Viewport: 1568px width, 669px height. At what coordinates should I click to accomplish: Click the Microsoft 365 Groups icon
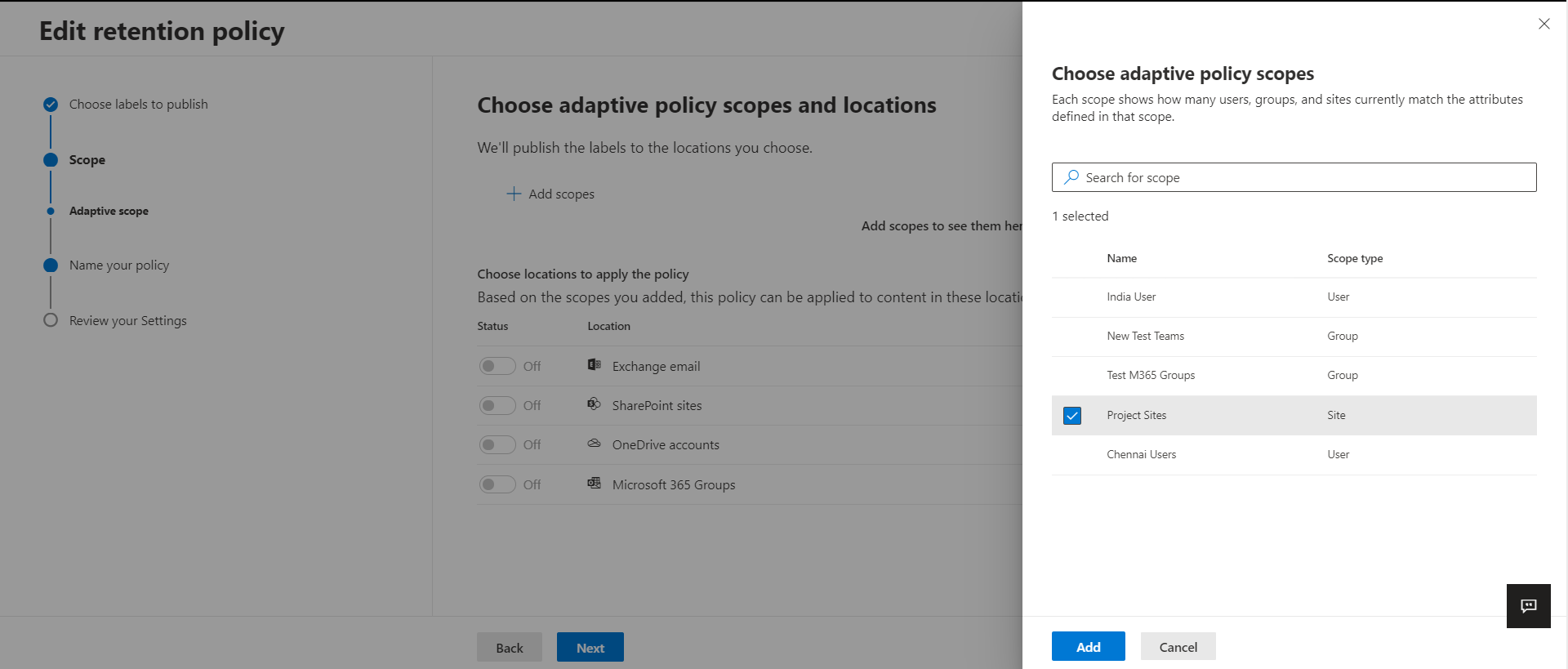point(595,484)
